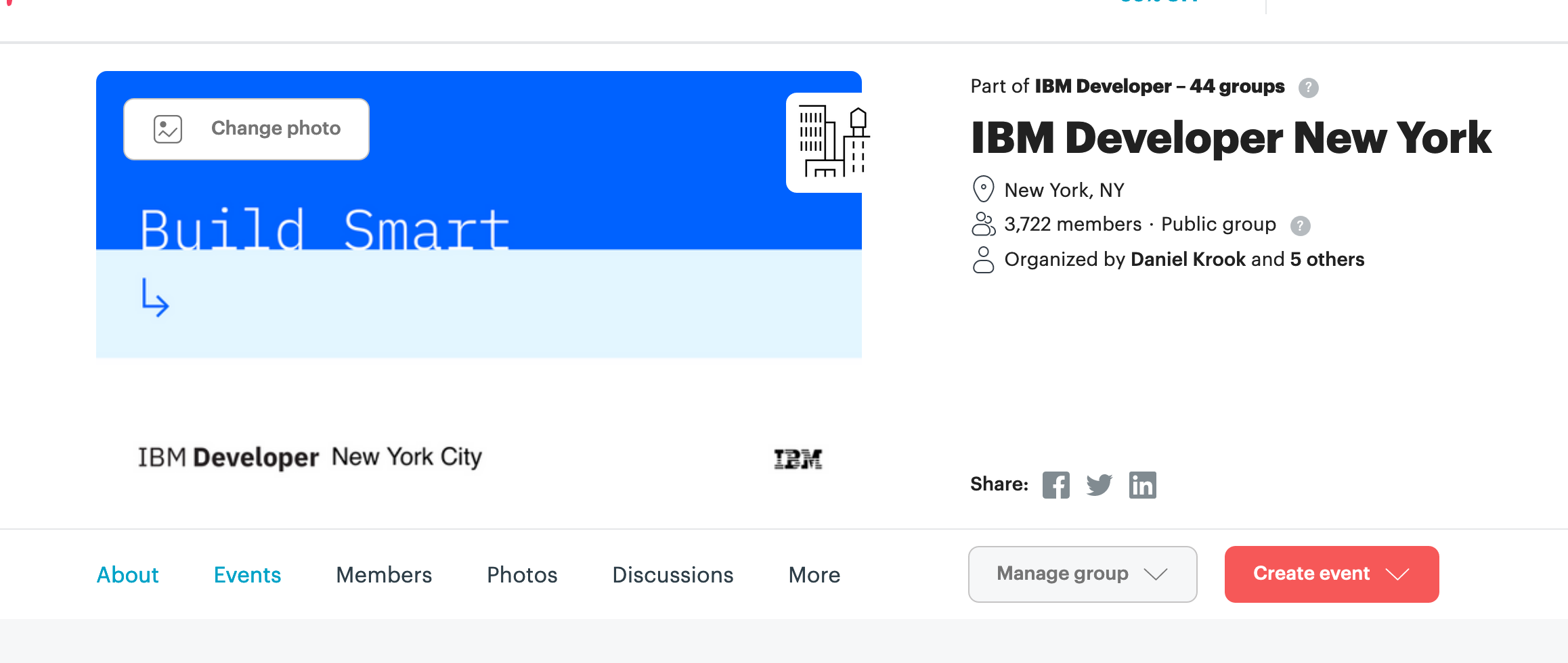This screenshot has height=663, width=1568.
Task: Open IBM Developer – 44 groups link
Action: [1160, 87]
